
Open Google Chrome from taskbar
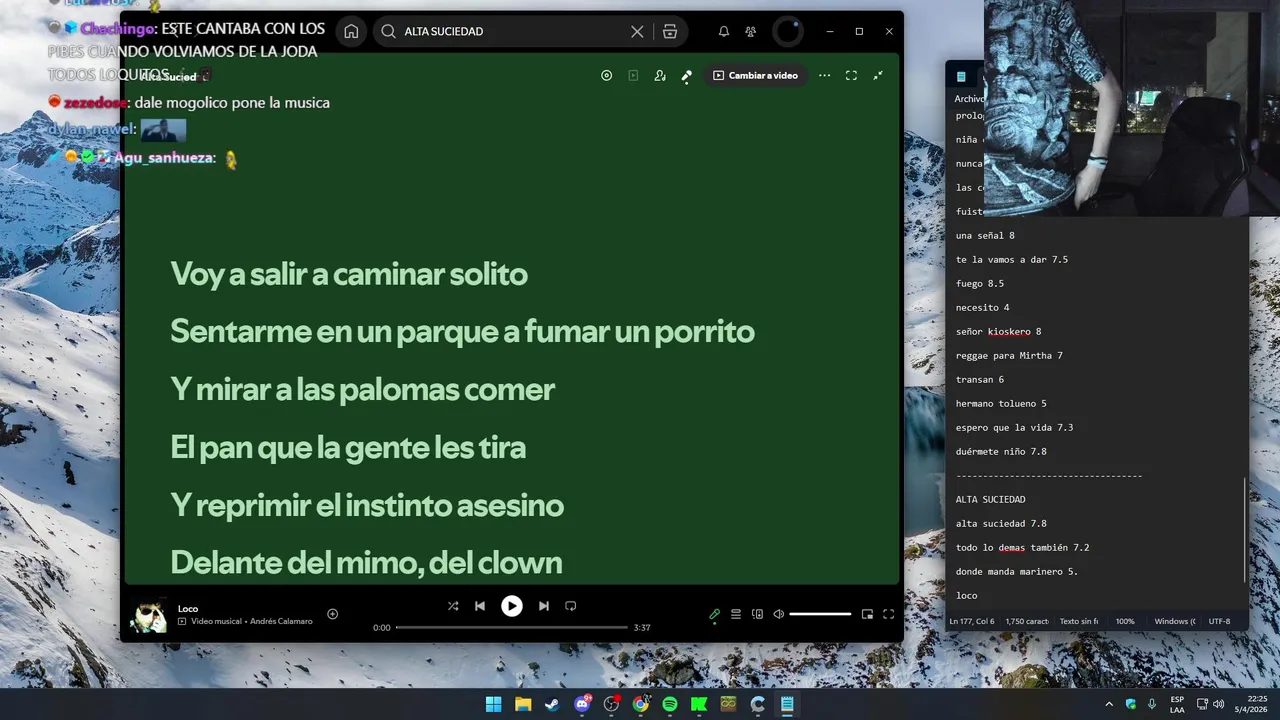(640, 704)
